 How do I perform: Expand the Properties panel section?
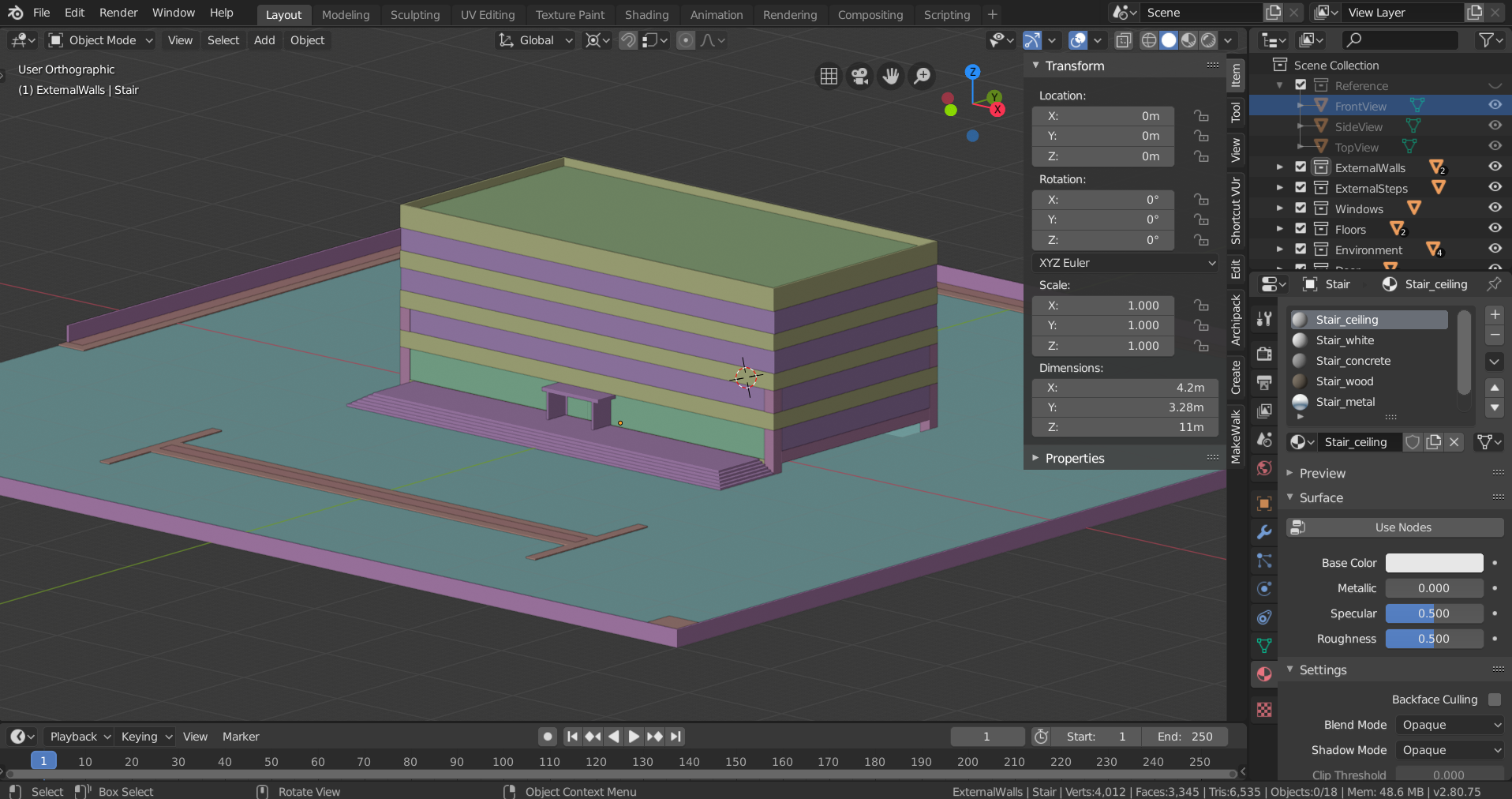click(x=1074, y=458)
